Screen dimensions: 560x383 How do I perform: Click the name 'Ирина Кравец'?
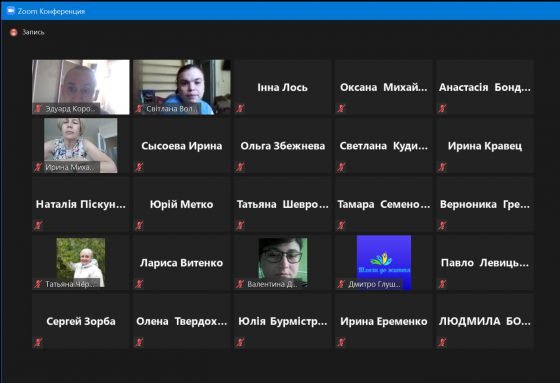coord(485,146)
